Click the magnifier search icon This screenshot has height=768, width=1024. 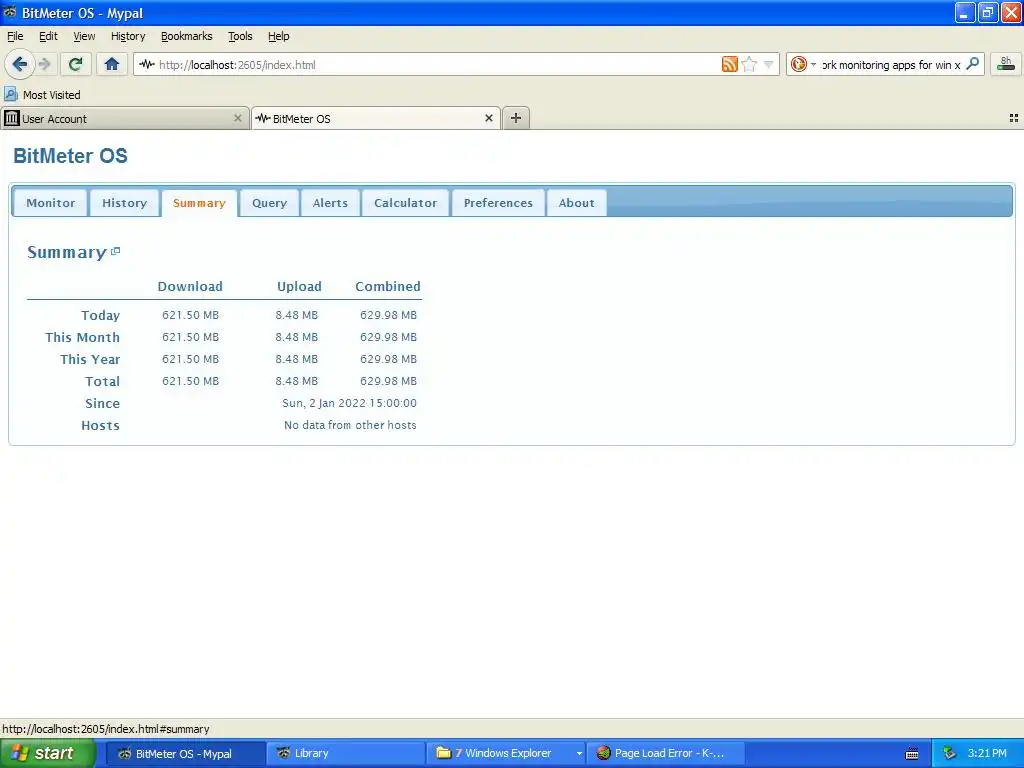[x=972, y=64]
